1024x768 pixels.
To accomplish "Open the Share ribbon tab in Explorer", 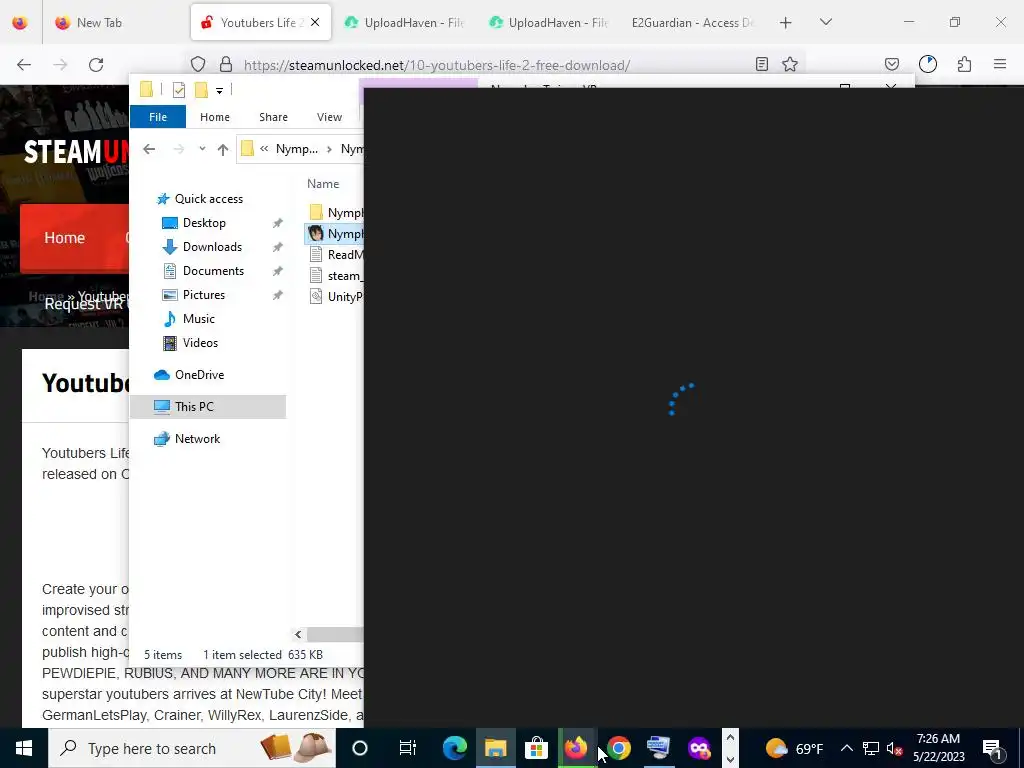I will [x=273, y=117].
